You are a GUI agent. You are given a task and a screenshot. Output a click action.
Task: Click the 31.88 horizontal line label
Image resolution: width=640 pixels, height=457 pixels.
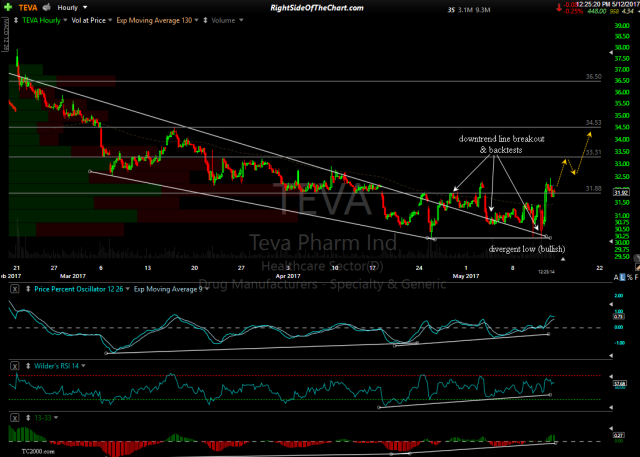[593, 188]
